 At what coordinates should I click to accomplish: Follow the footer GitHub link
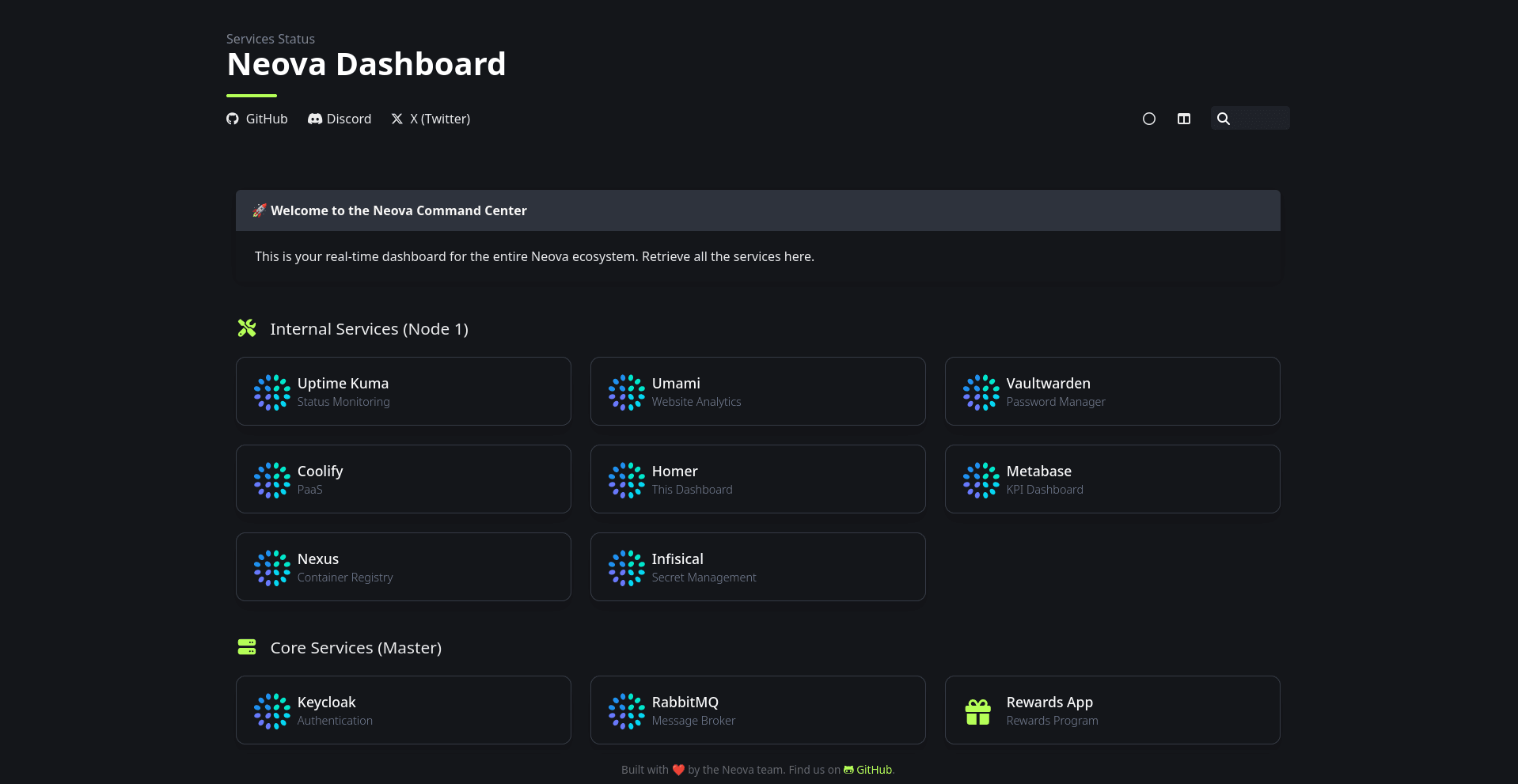[x=873, y=770]
